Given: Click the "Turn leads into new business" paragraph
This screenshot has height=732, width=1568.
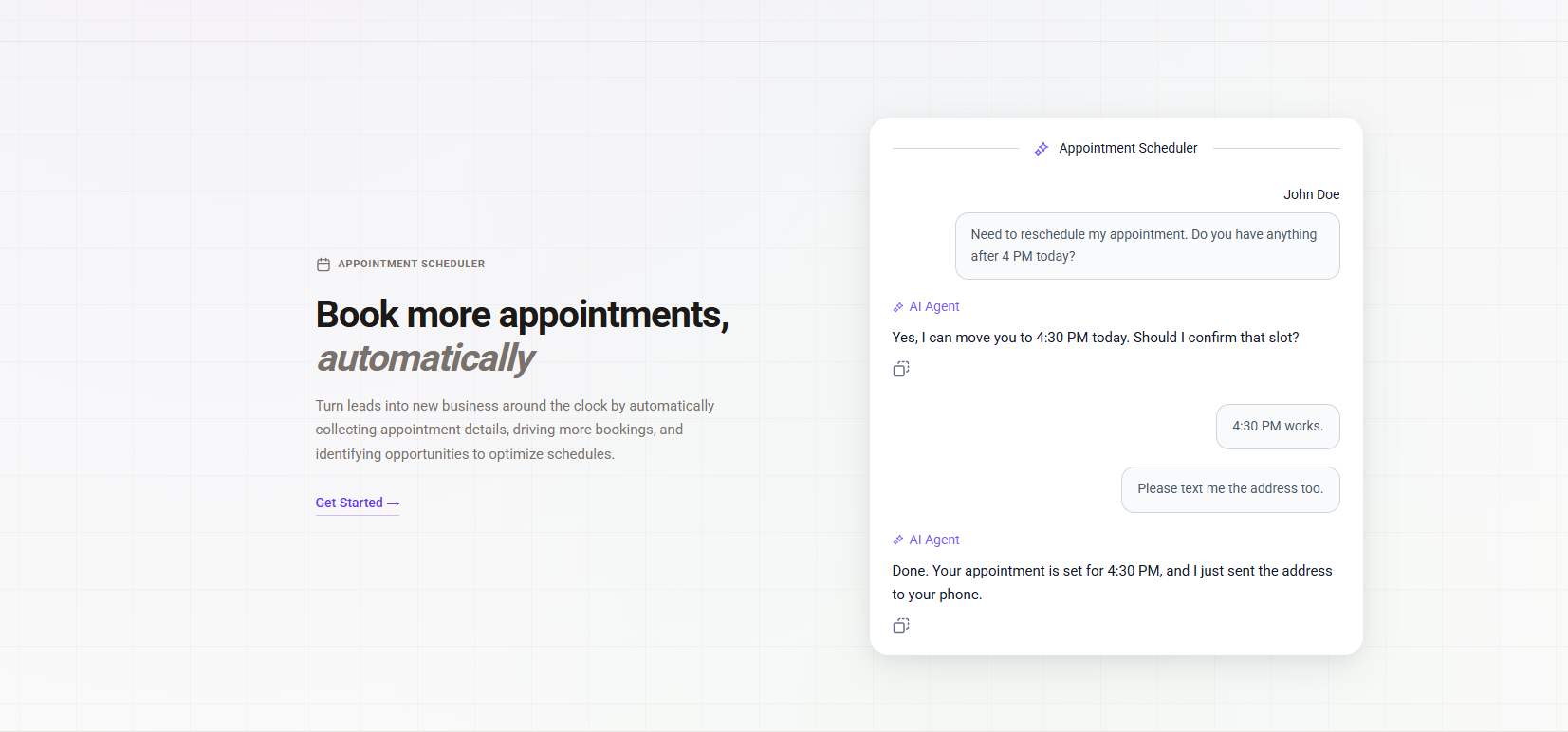Looking at the screenshot, I should coord(515,430).
